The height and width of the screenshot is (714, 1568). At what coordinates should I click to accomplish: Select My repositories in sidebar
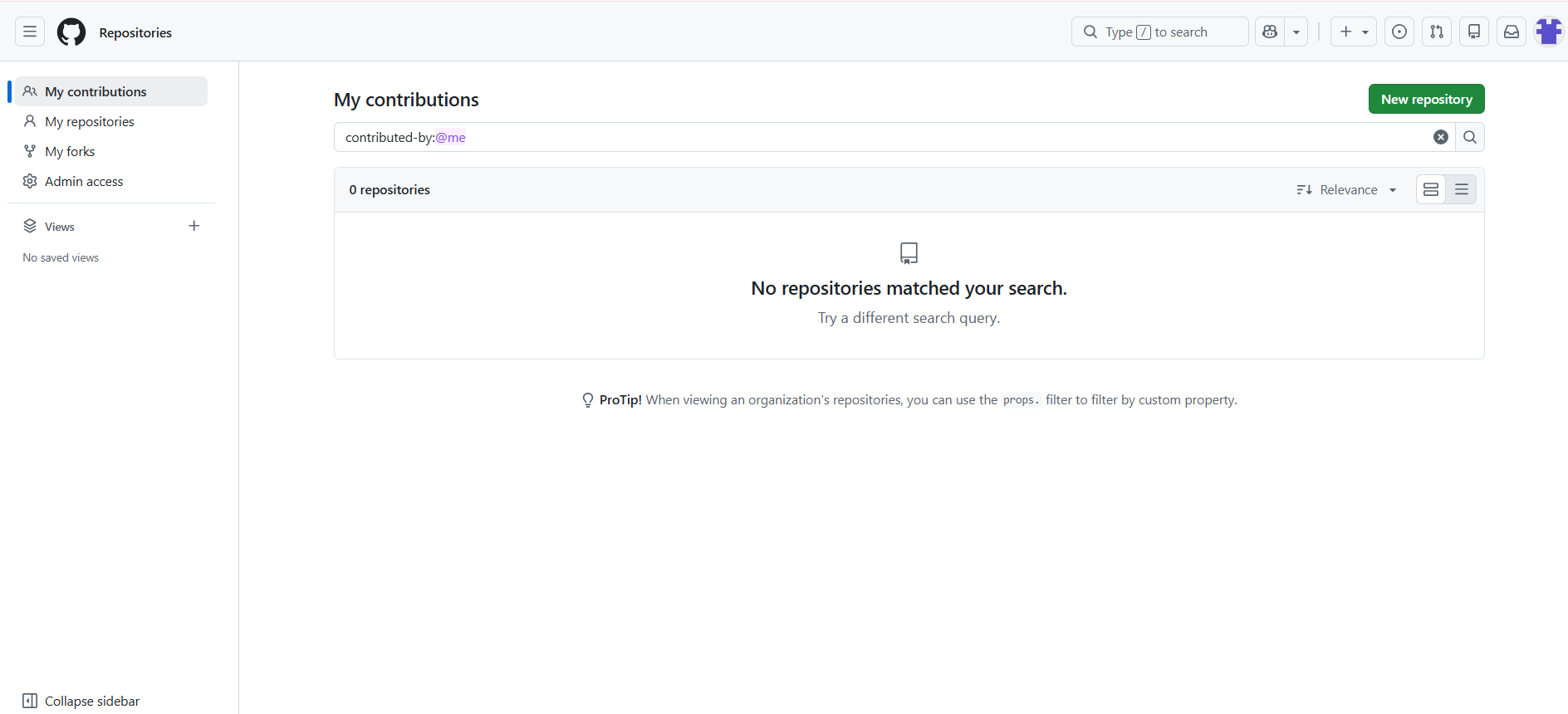(x=111, y=121)
